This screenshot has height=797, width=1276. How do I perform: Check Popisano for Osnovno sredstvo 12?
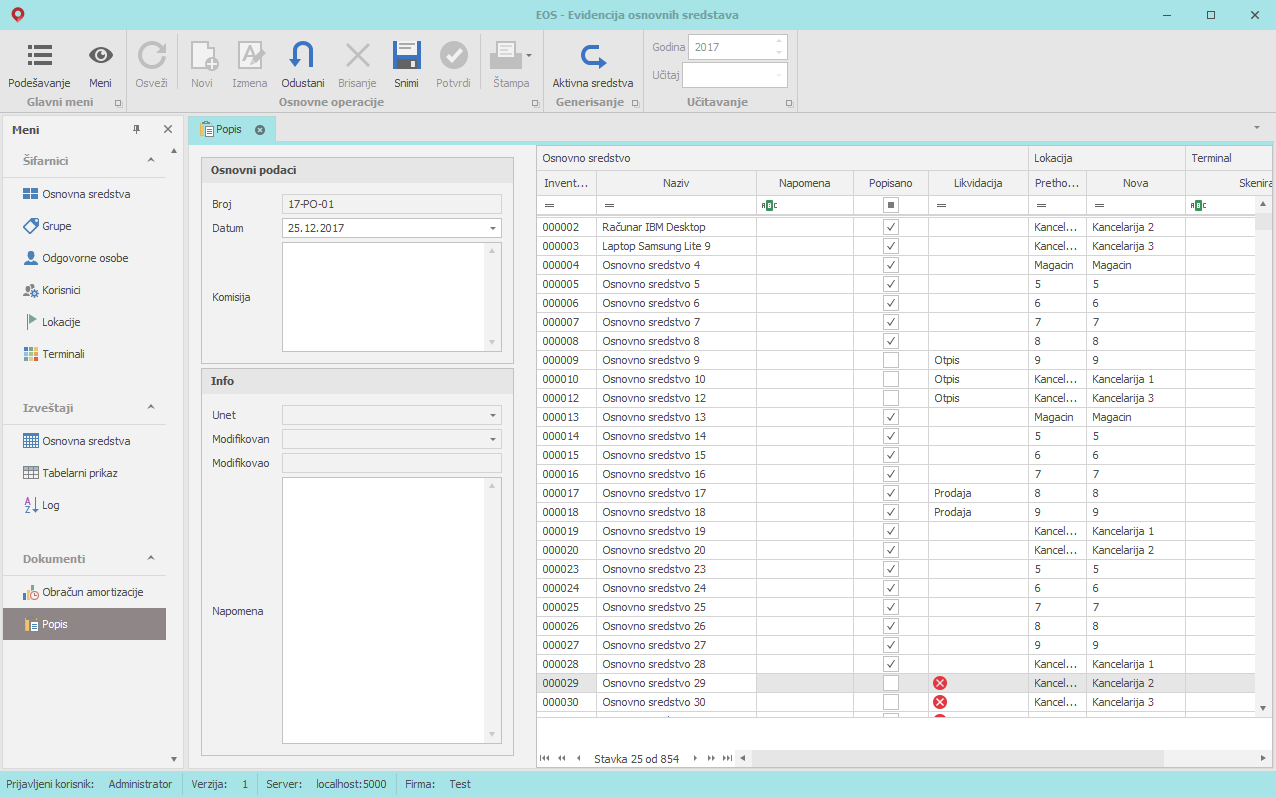[891, 398]
